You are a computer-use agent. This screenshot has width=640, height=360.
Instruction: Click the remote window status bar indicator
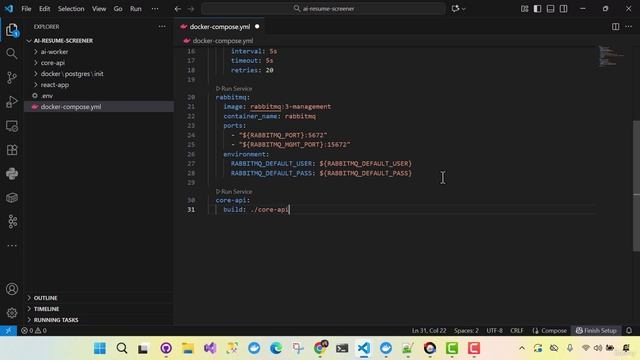[8, 331]
